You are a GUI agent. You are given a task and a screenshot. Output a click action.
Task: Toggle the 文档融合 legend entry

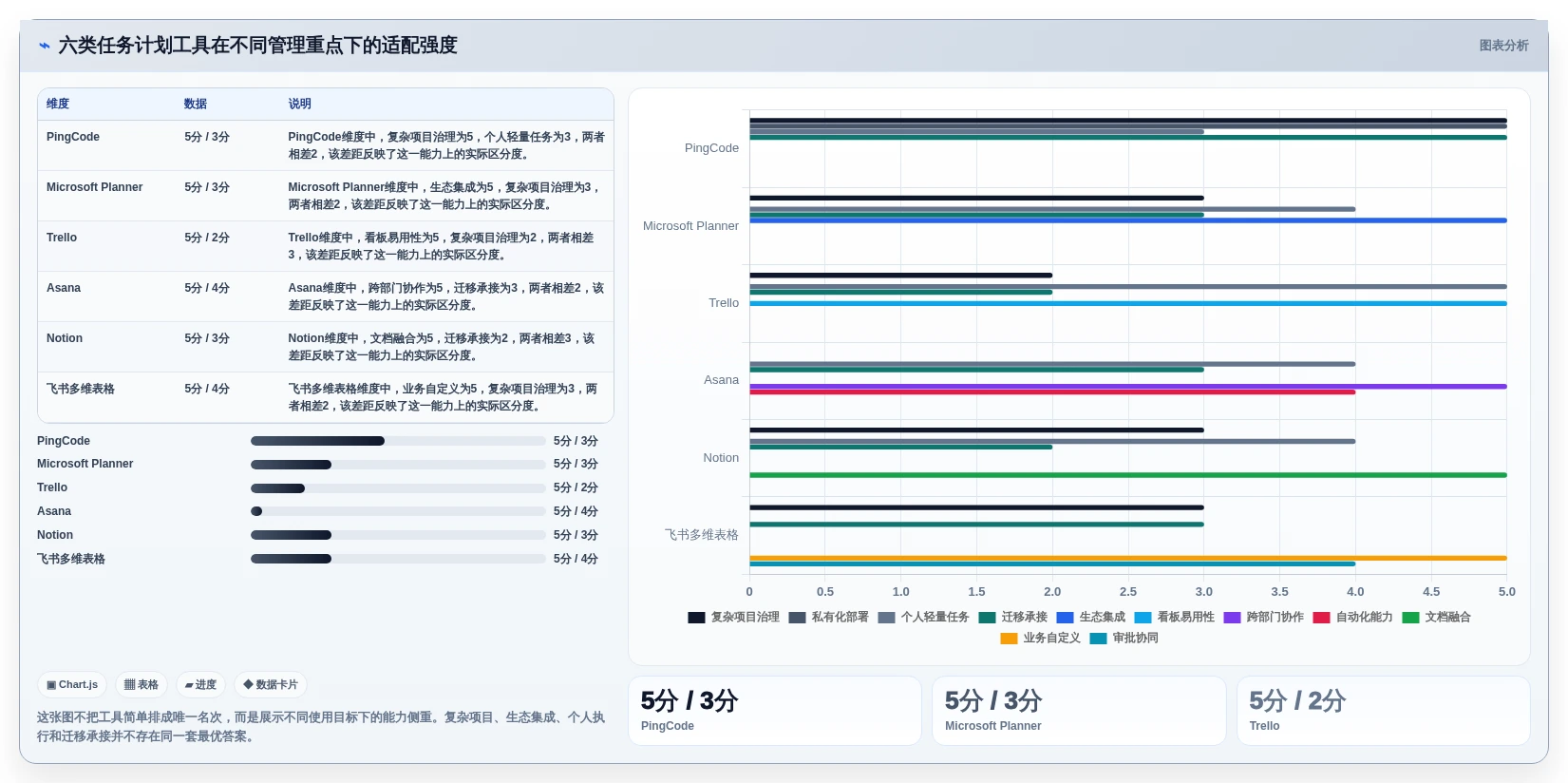[x=1436, y=618]
